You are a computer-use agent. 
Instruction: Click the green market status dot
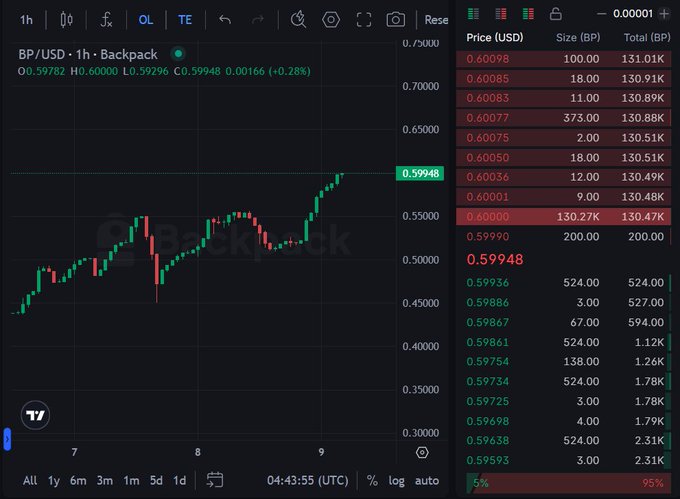(x=178, y=54)
